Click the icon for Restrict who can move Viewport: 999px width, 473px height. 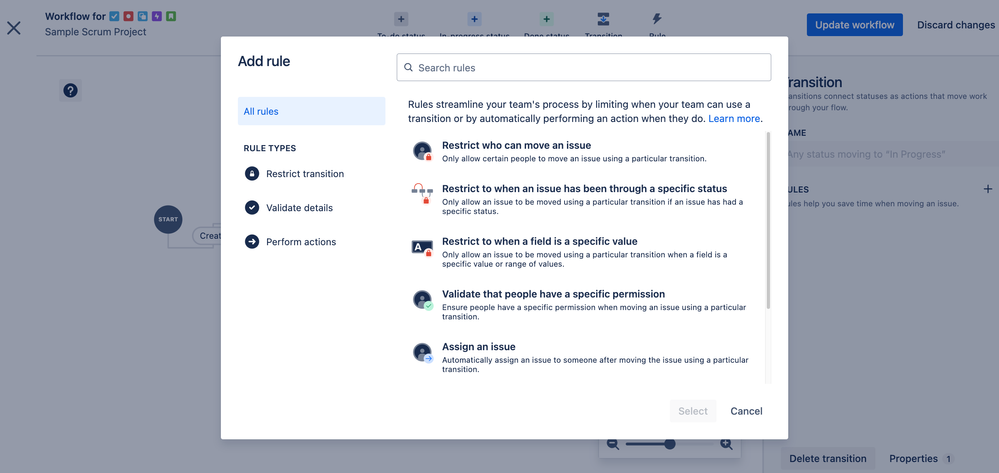click(x=422, y=152)
